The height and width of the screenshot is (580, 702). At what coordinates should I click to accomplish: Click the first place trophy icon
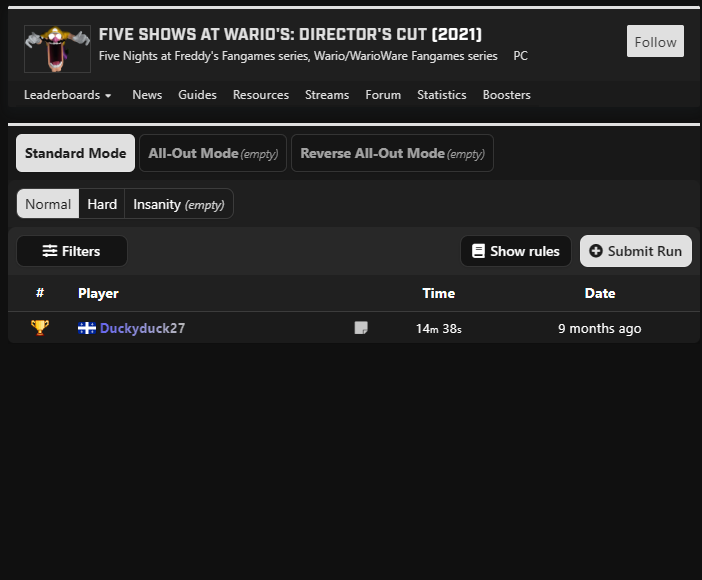[x=40, y=328]
